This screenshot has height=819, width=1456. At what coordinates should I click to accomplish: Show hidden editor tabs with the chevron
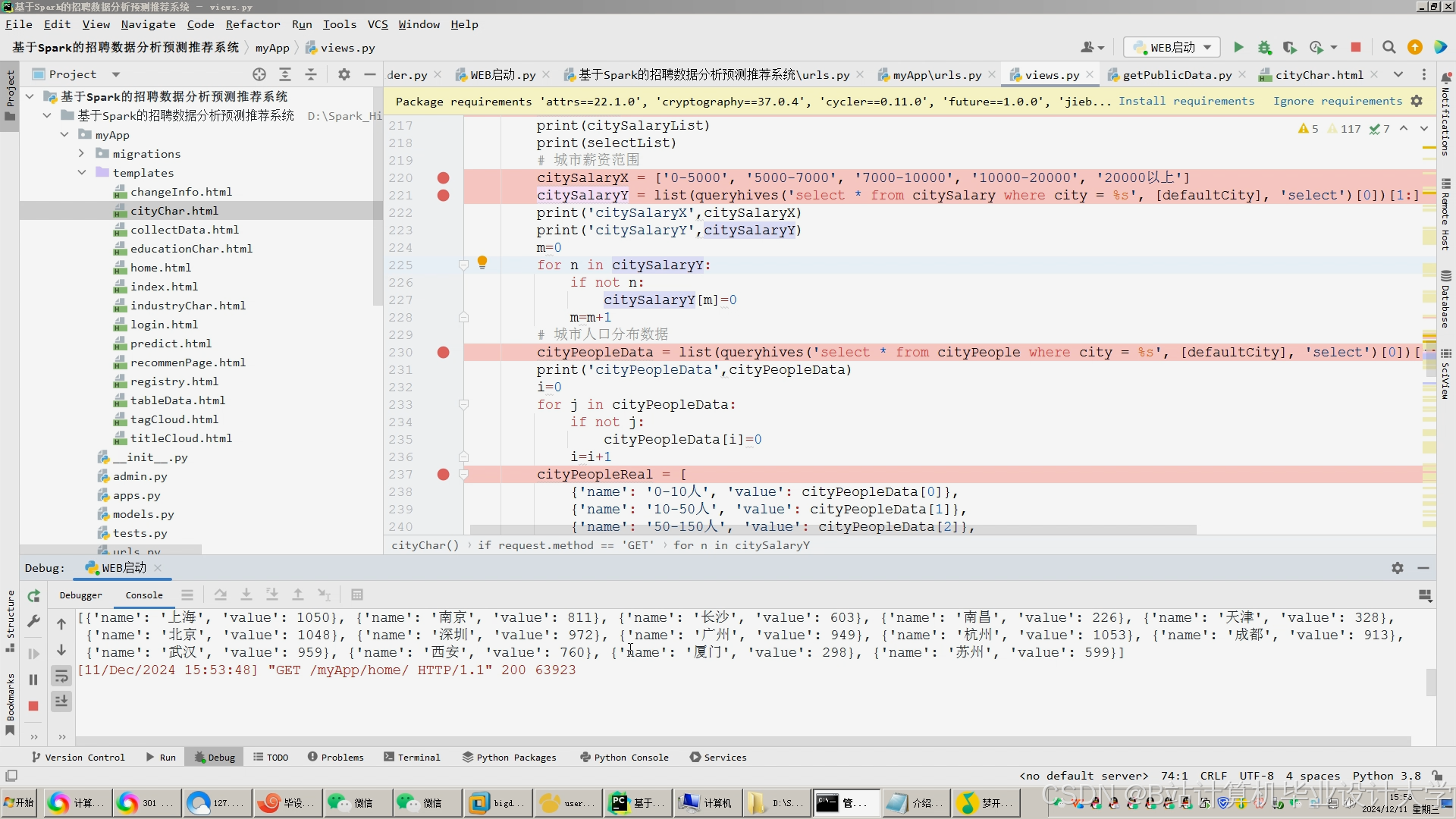pos(1398,74)
